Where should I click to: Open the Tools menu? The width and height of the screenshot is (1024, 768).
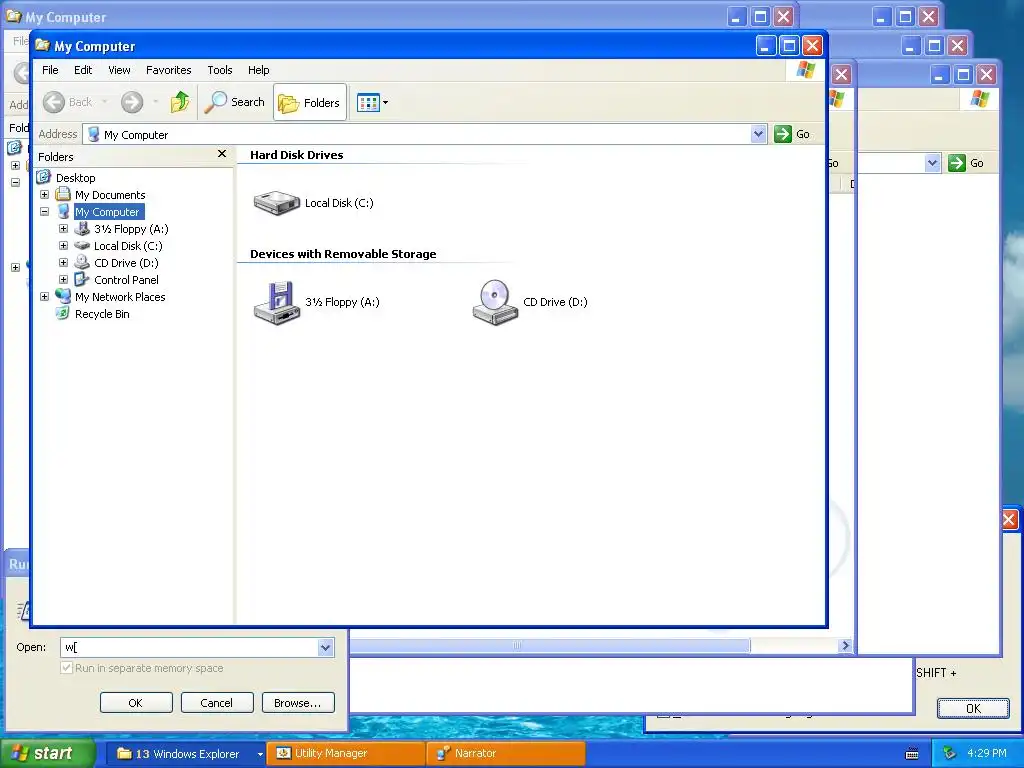pyautogui.click(x=219, y=70)
